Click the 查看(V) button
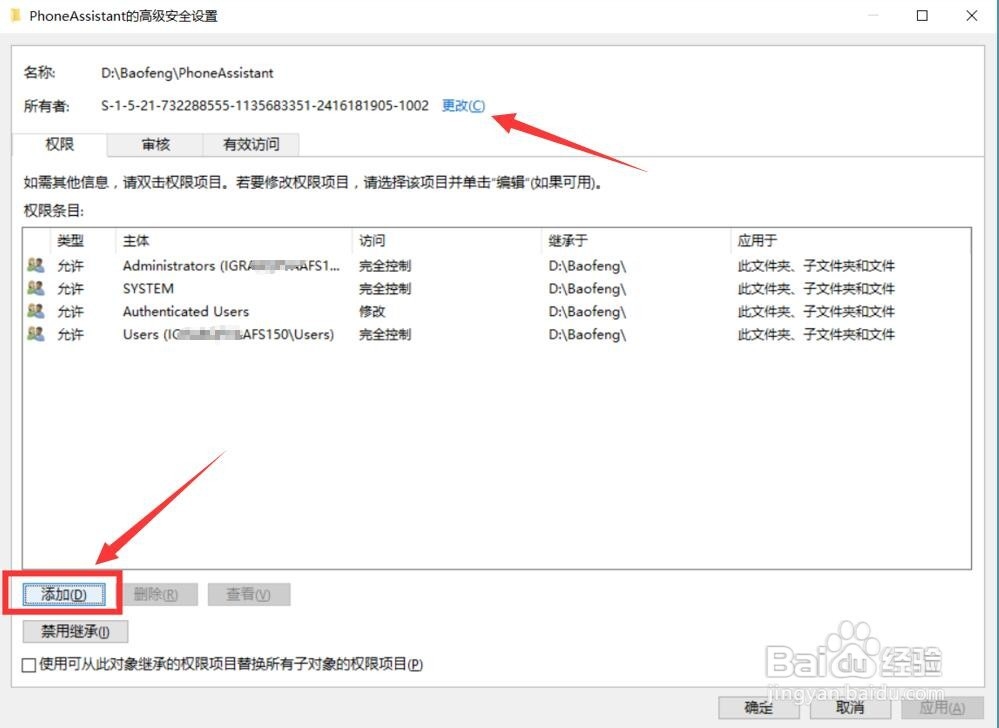The height and width of the screenshot is (728, 999). click(x=248, y=593)
